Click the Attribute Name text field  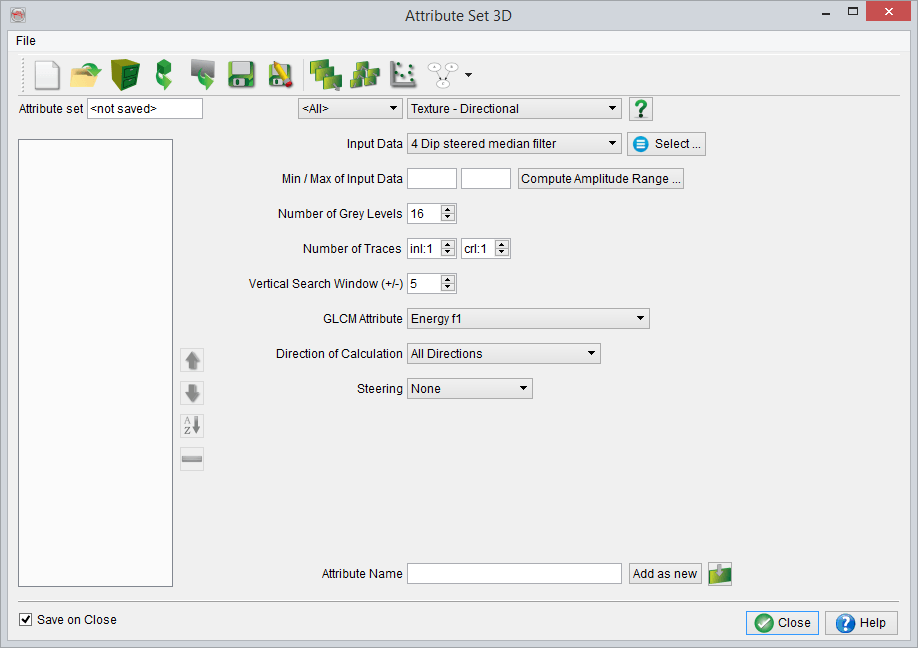514,574
